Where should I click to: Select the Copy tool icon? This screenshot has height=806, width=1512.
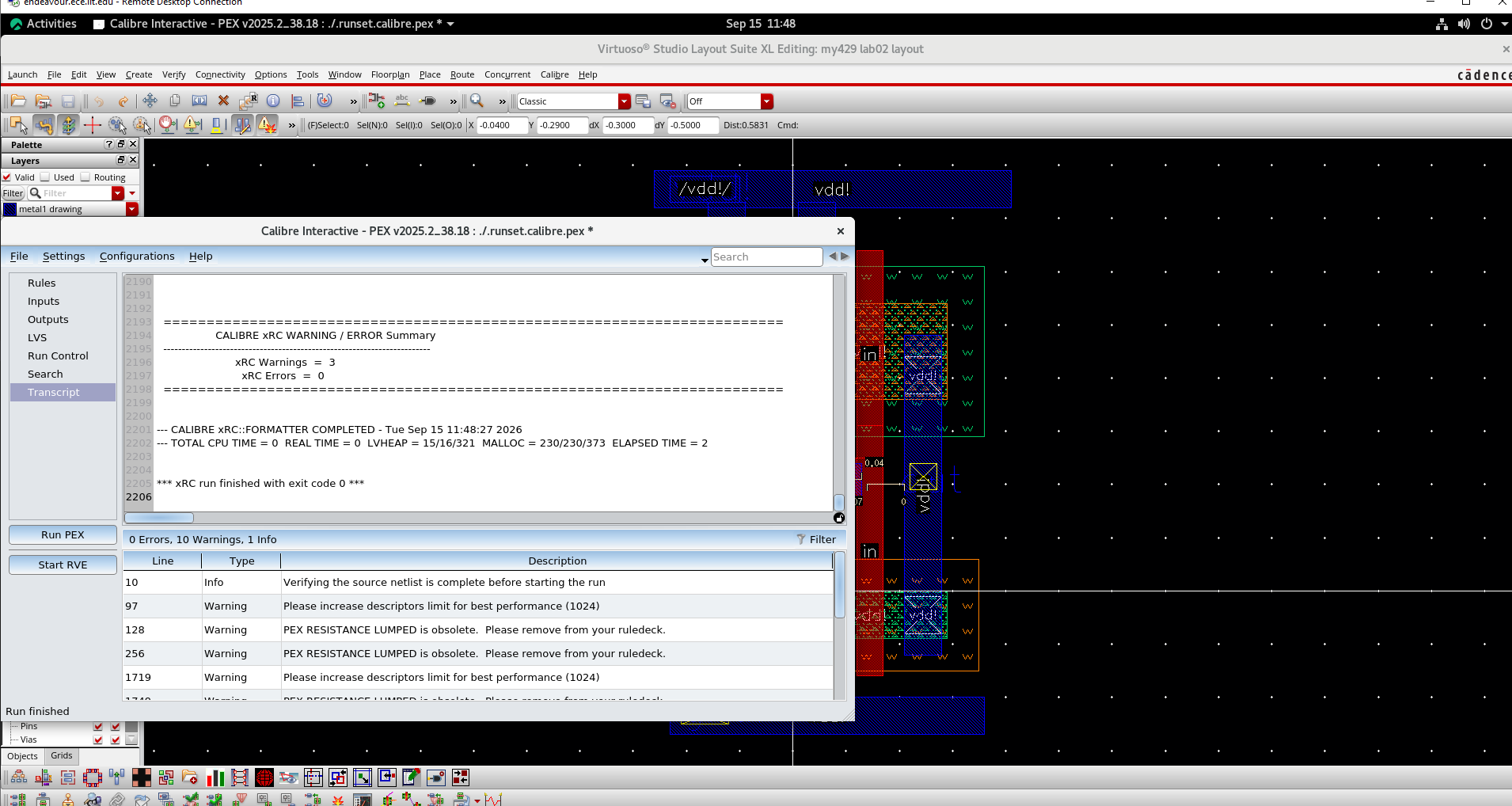[x=175, y=101]
